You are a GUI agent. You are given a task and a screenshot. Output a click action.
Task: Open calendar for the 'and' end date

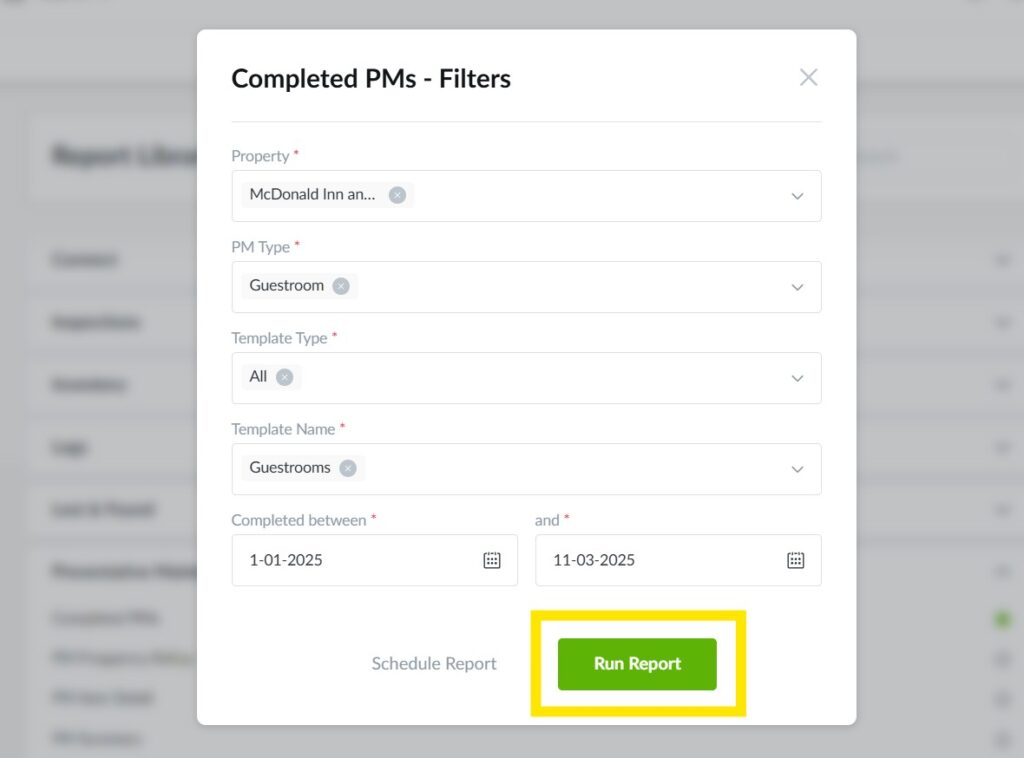(795, 560)
